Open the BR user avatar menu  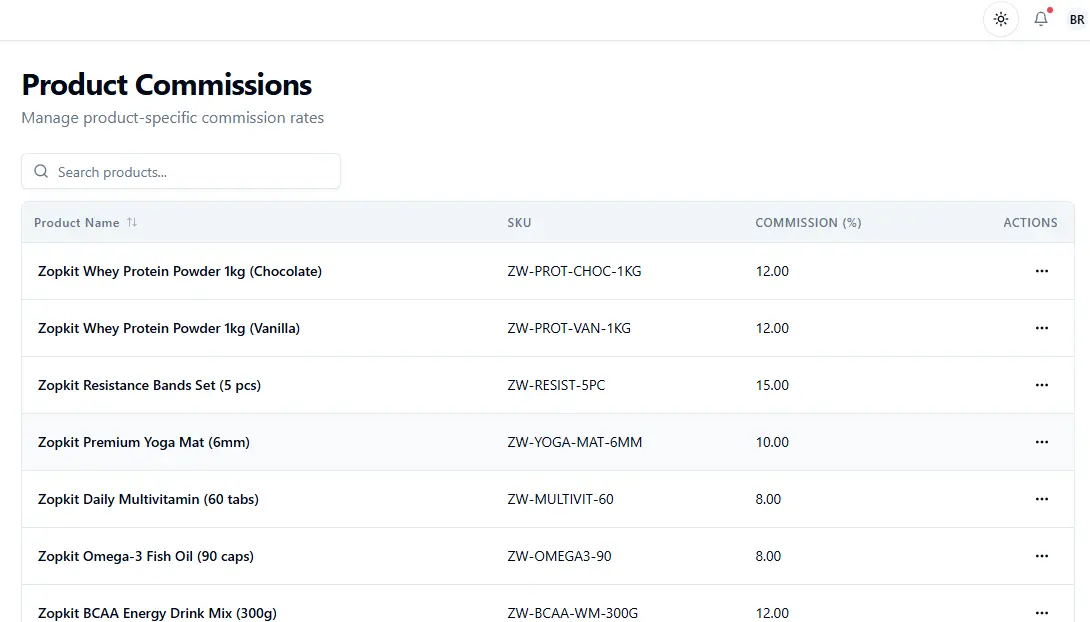point(1077,19)
